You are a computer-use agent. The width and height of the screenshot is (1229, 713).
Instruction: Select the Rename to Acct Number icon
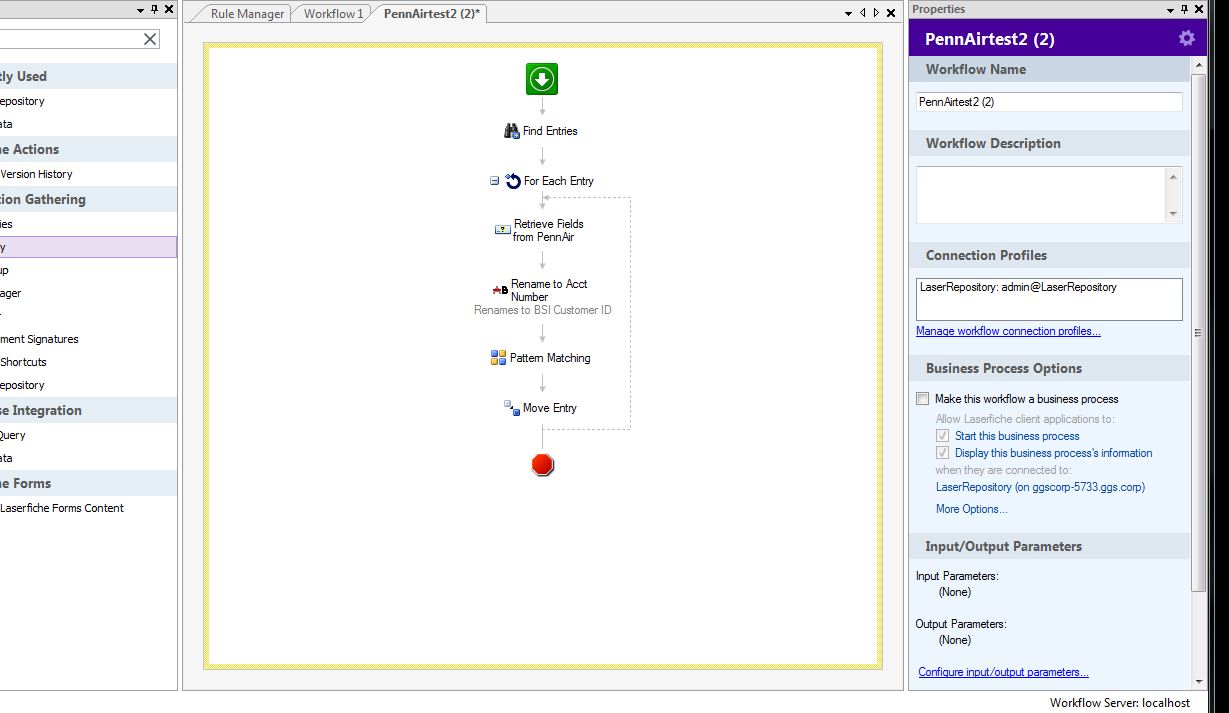pos(500,290)
